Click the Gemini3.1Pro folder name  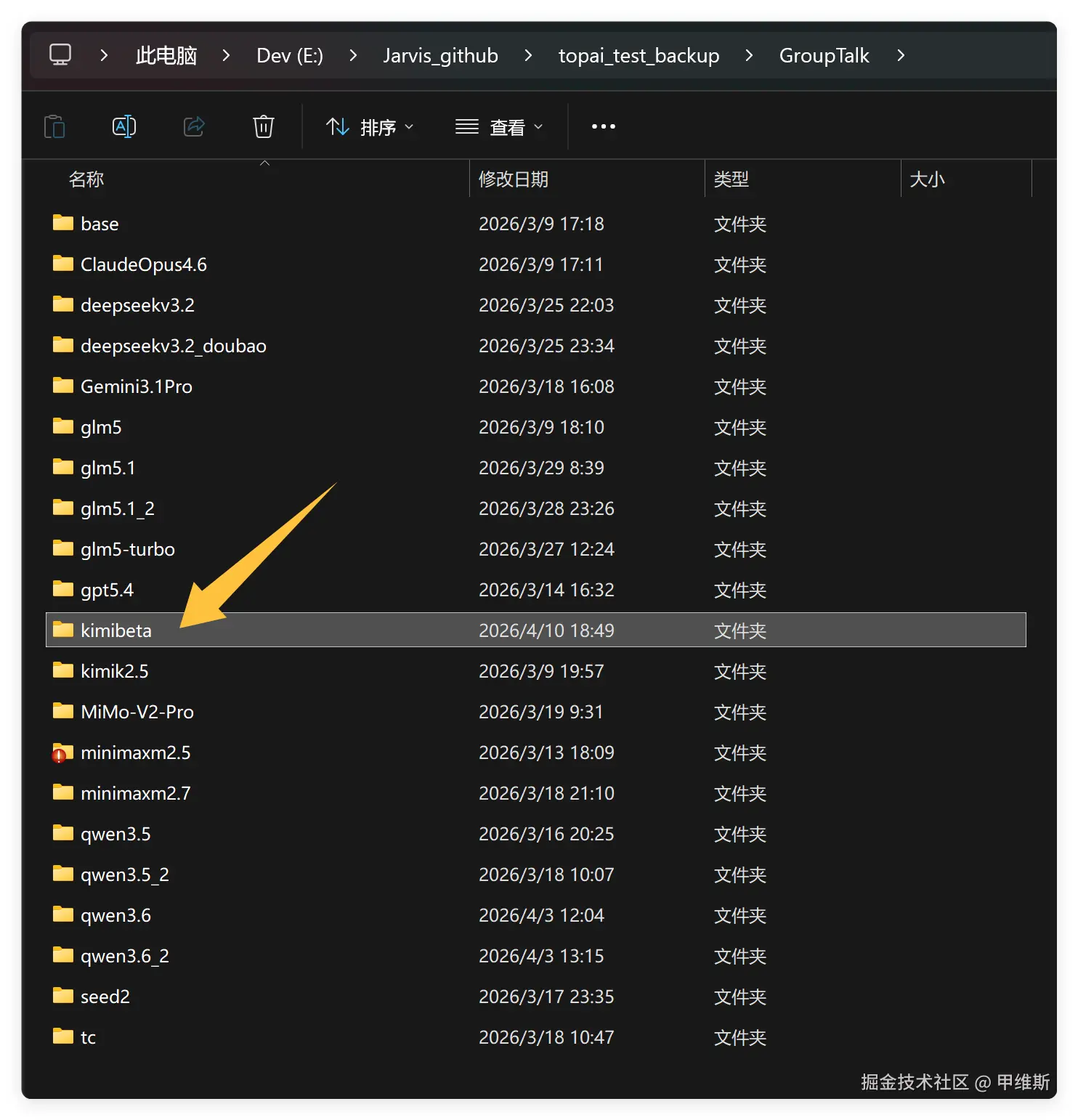[137, 386]
